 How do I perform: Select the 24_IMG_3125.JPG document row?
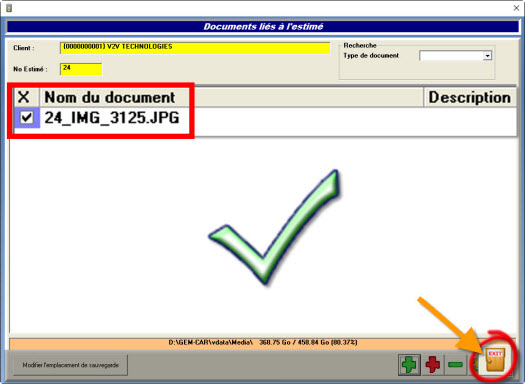tap(265, 118)
